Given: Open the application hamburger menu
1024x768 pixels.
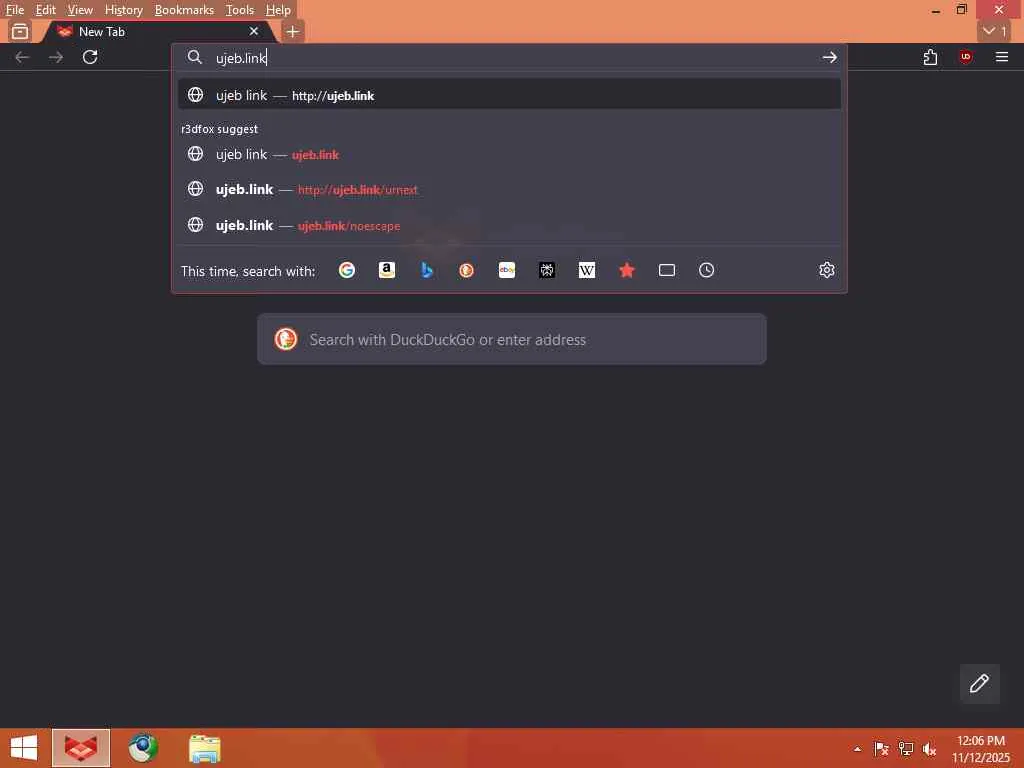Looking at the screenshot, I should (1002, 57).
